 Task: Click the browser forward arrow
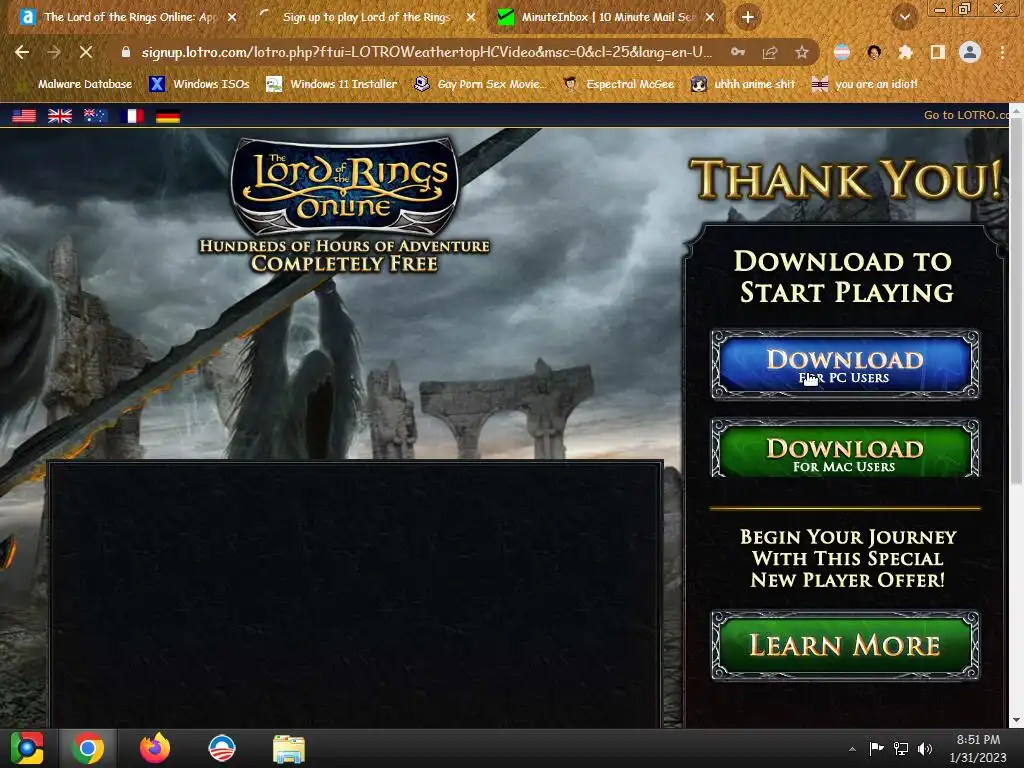tap(54, 52)
